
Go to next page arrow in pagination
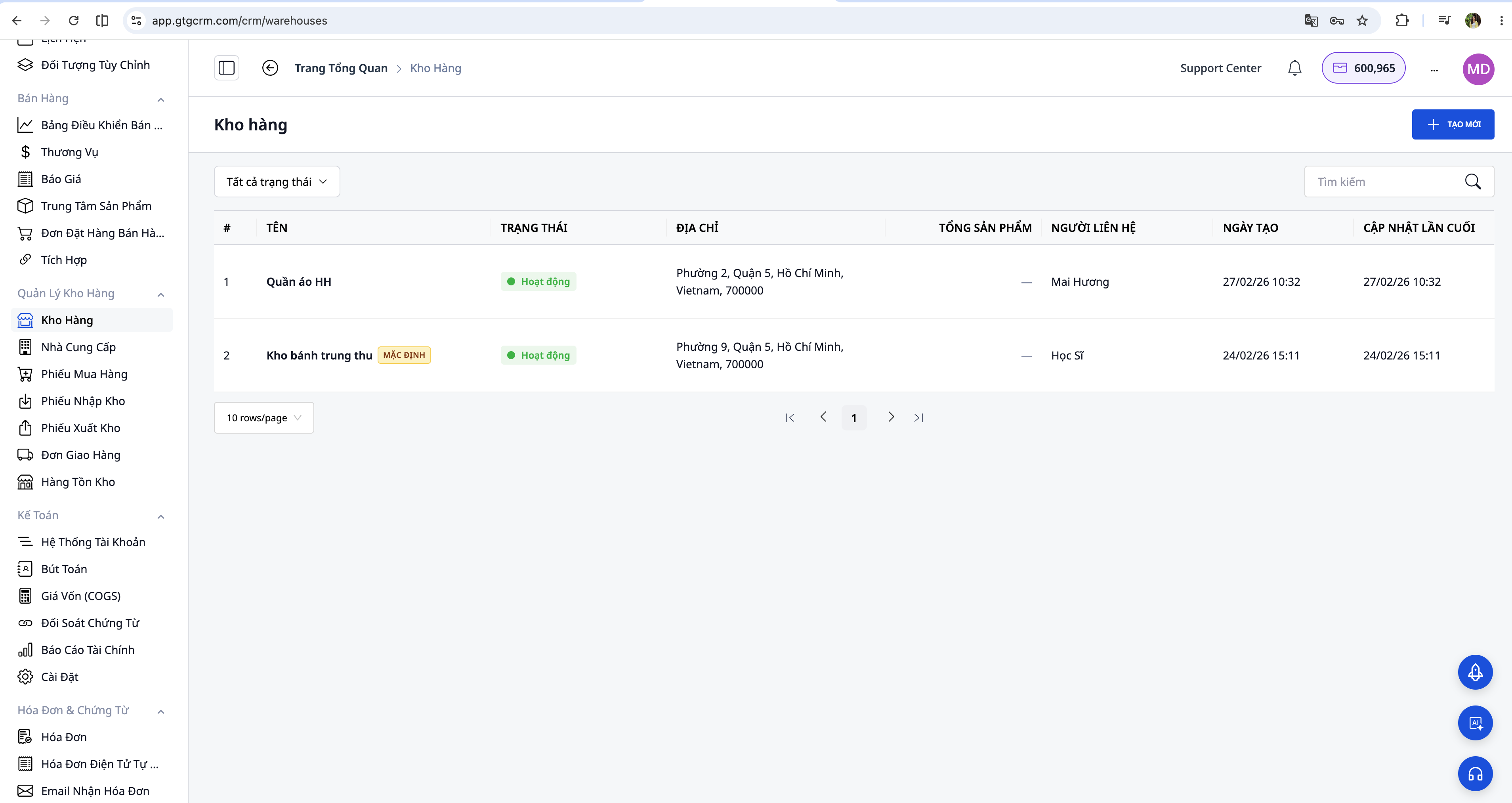click(891, 417)
